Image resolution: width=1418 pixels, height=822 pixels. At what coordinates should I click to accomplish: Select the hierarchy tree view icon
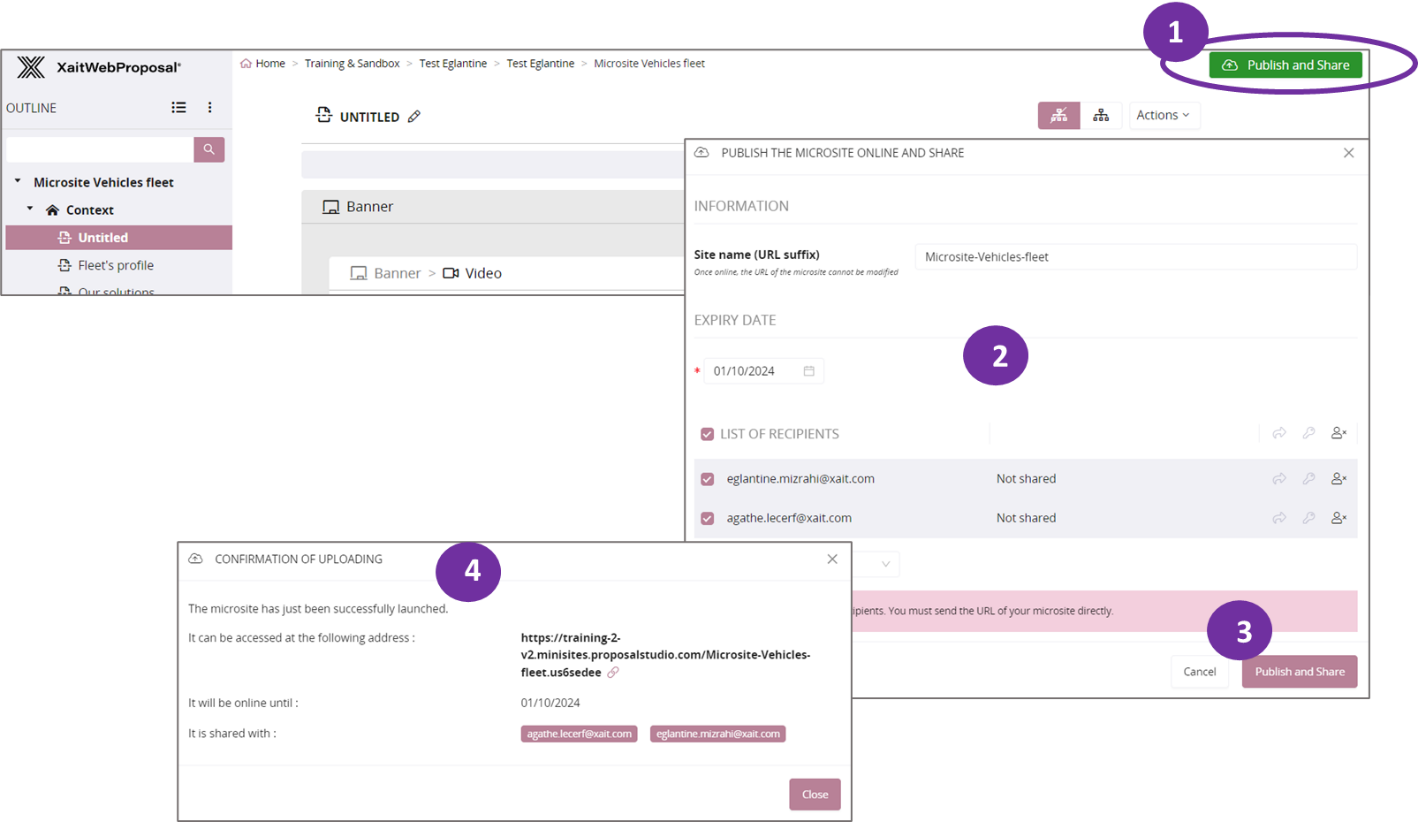tap(1101, 115)
